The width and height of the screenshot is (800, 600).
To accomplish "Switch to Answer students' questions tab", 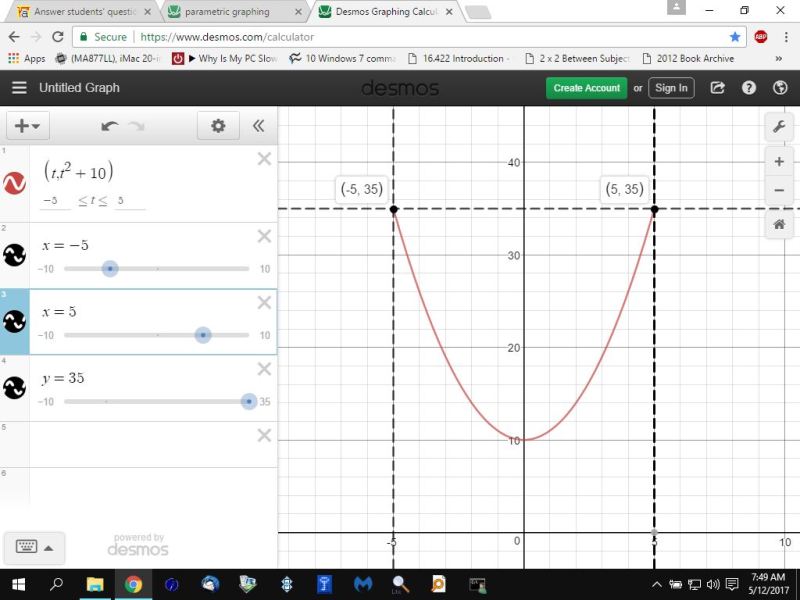I will [84, 12].
